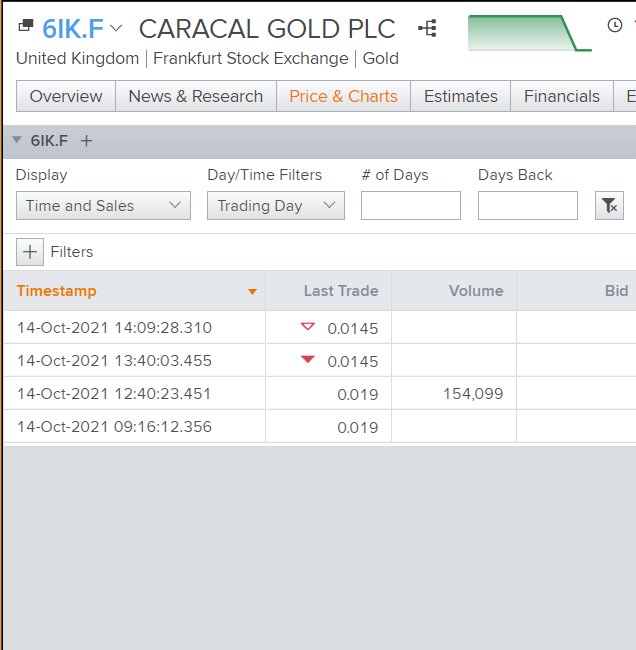Select the 14-Oct-2021 12:40:23.451 row timestamp

(114, 394)
